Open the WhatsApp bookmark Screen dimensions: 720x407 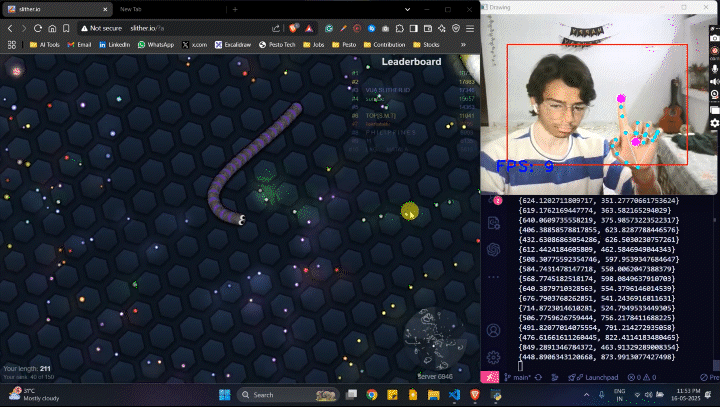156,45
